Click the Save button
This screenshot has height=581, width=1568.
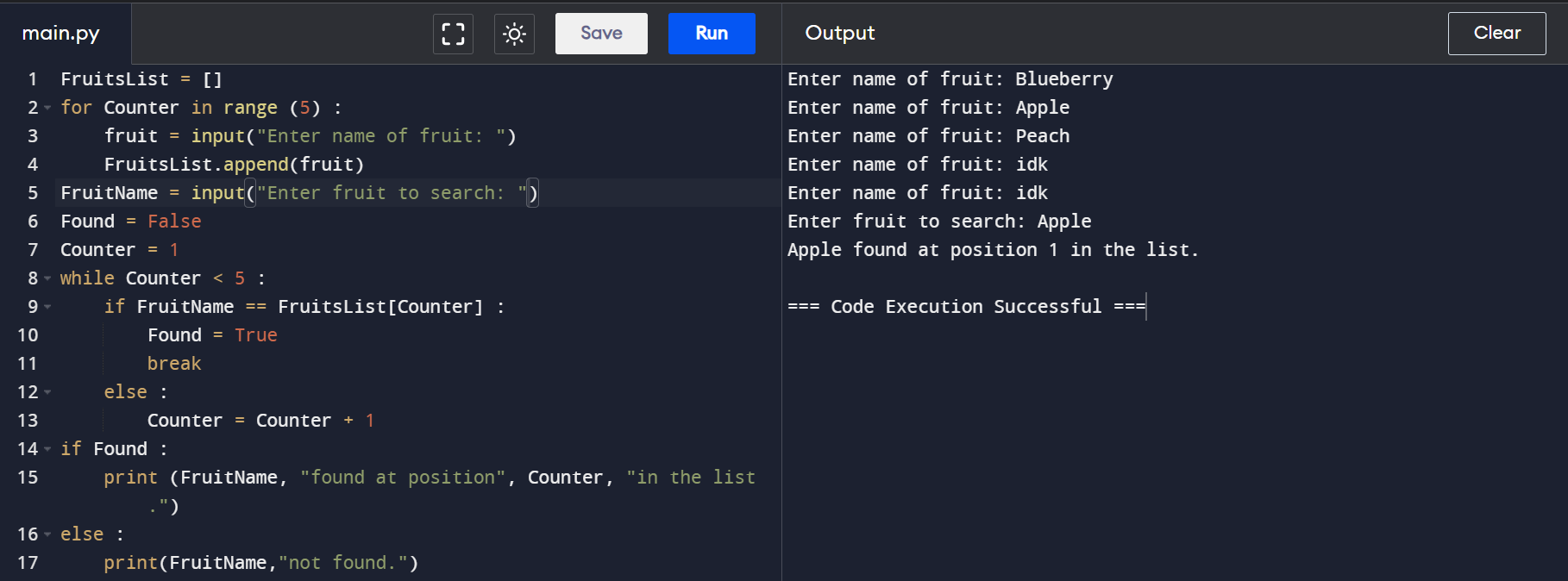[x=601, y=34]
